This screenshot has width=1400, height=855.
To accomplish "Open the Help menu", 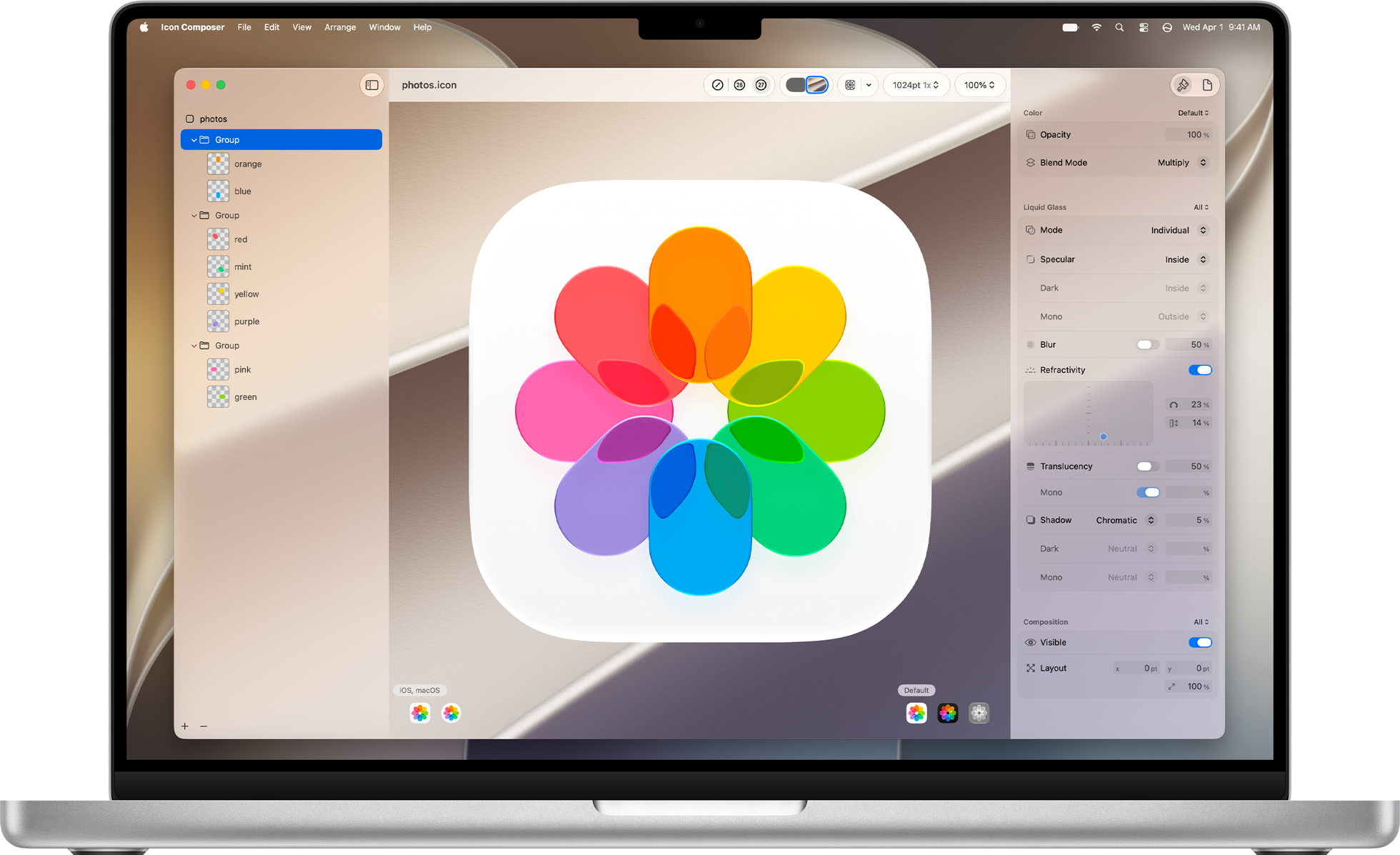I will 422,27.
